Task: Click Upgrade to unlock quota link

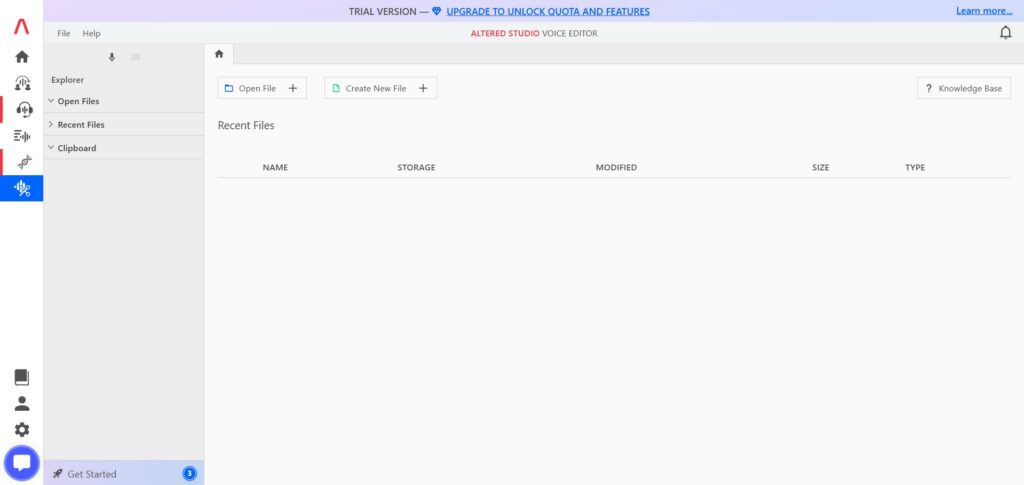Action: pos(548,11)
